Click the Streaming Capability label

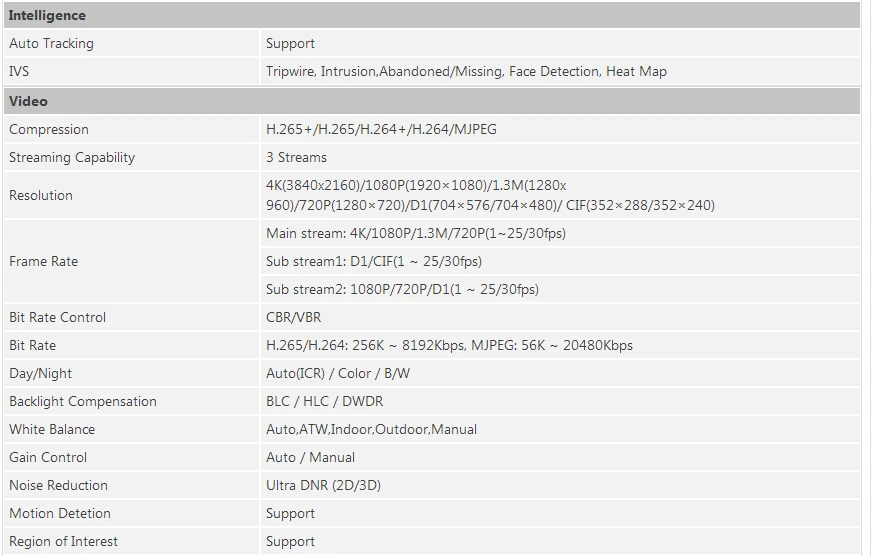(x=72, y=158)
